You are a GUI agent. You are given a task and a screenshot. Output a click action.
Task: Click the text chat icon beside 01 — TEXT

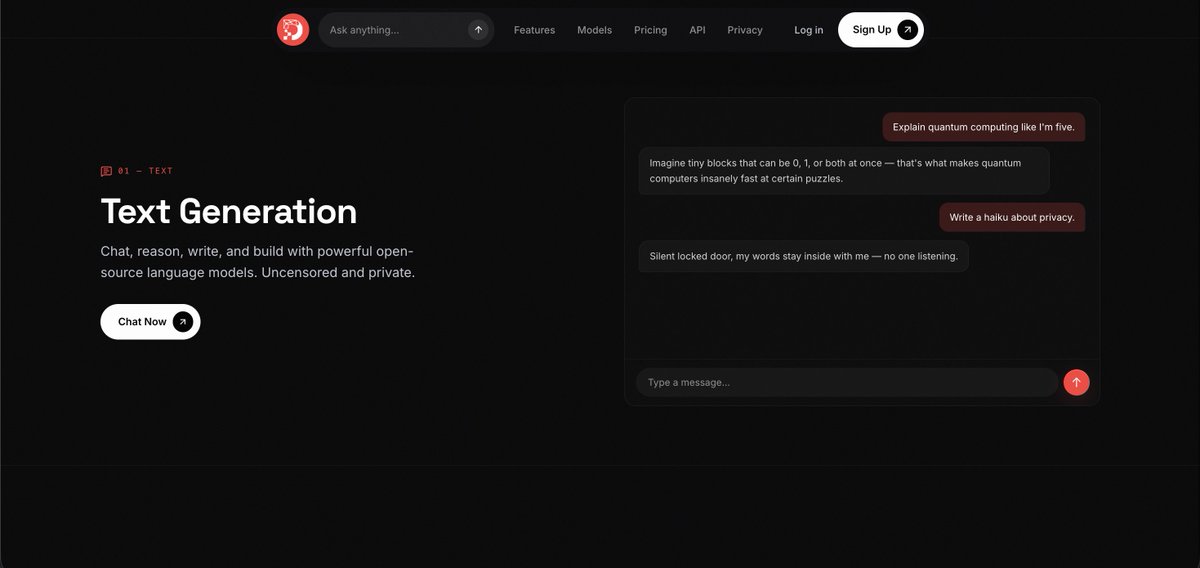(106, 171)
